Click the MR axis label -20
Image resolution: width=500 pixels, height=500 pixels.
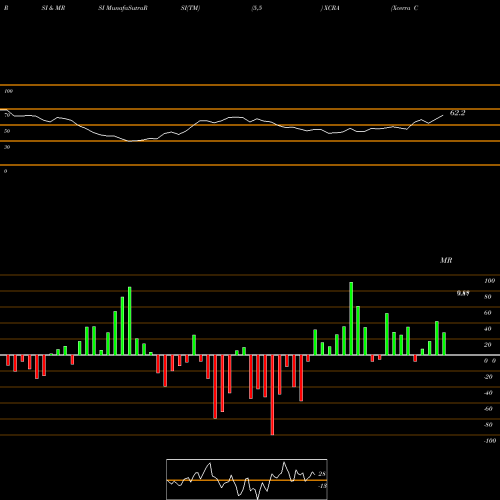tap(488, 377)
